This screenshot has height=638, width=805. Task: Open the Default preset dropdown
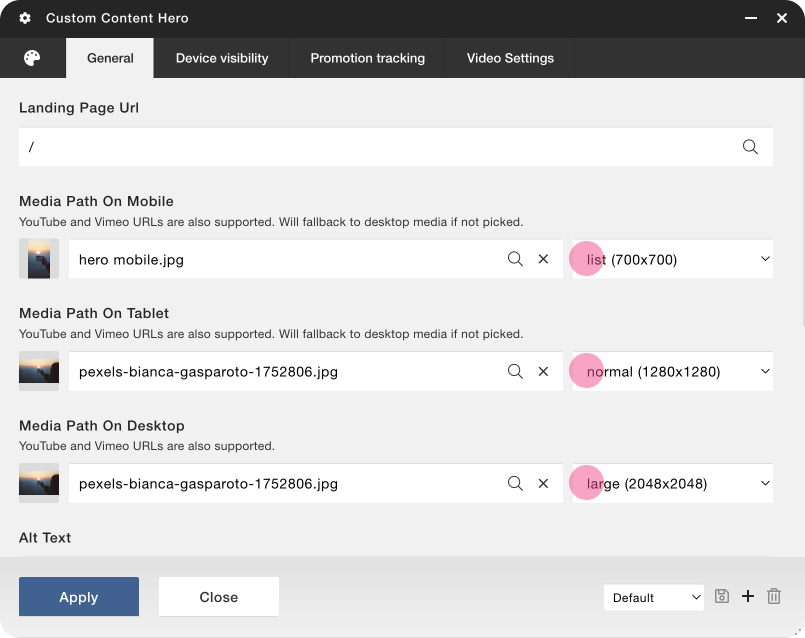[654, 597]
